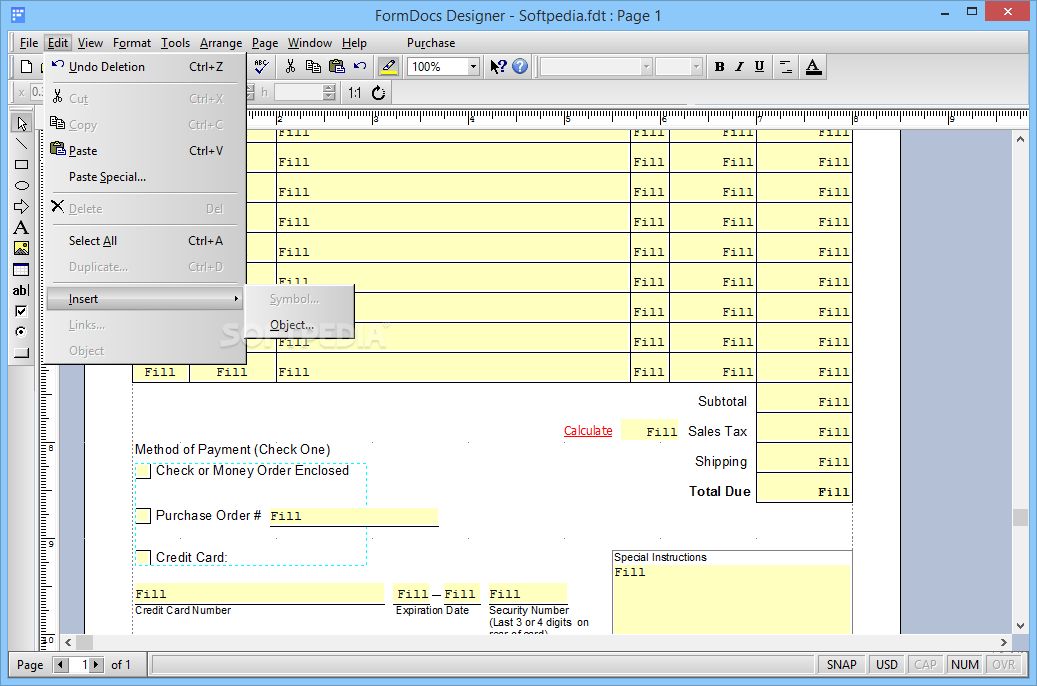Open the View menu
The height and width of the screenshot is (686, 1037).
pos(90,43)
